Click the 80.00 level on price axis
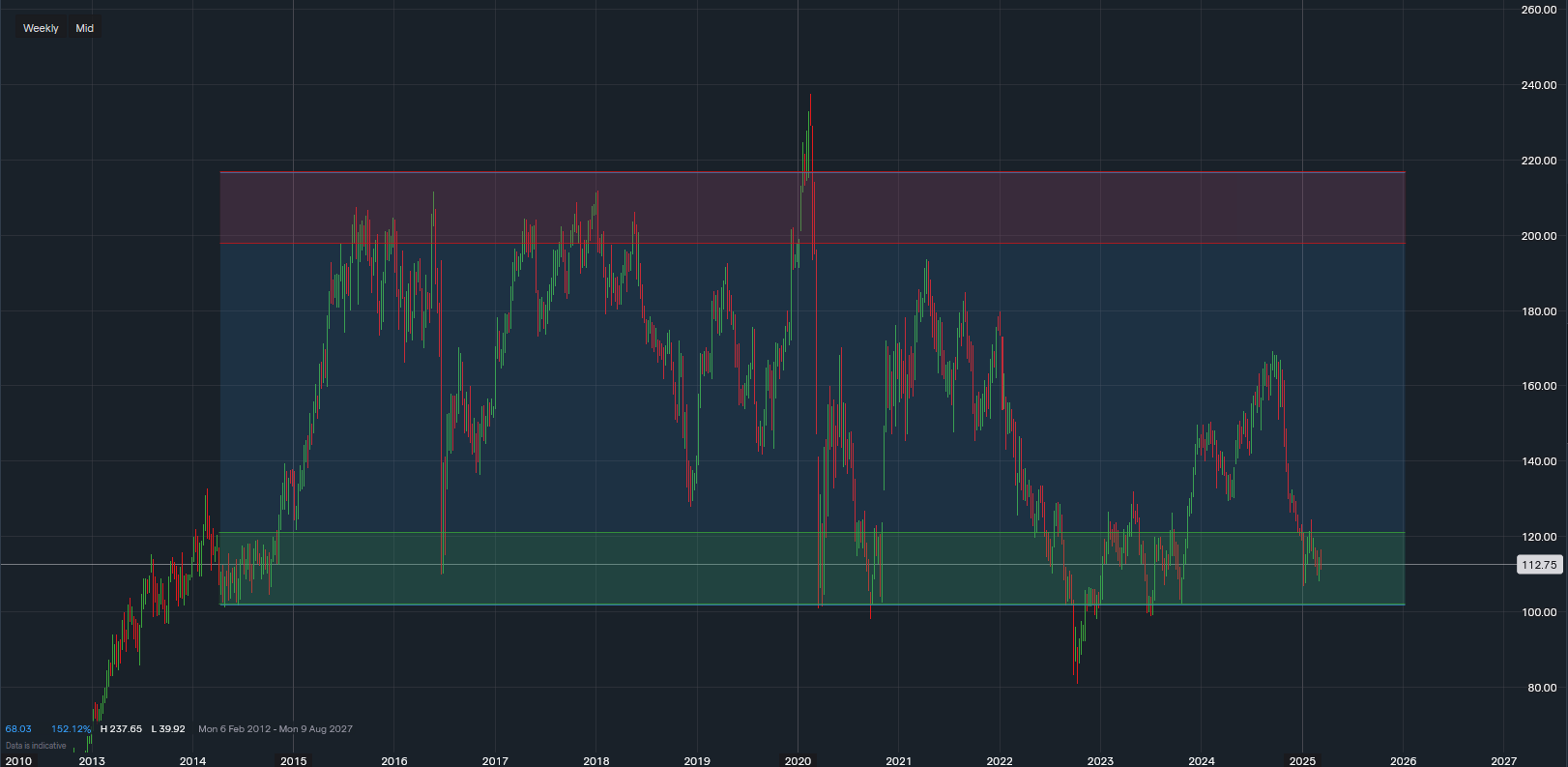1568x767 pixels. 1541,688
